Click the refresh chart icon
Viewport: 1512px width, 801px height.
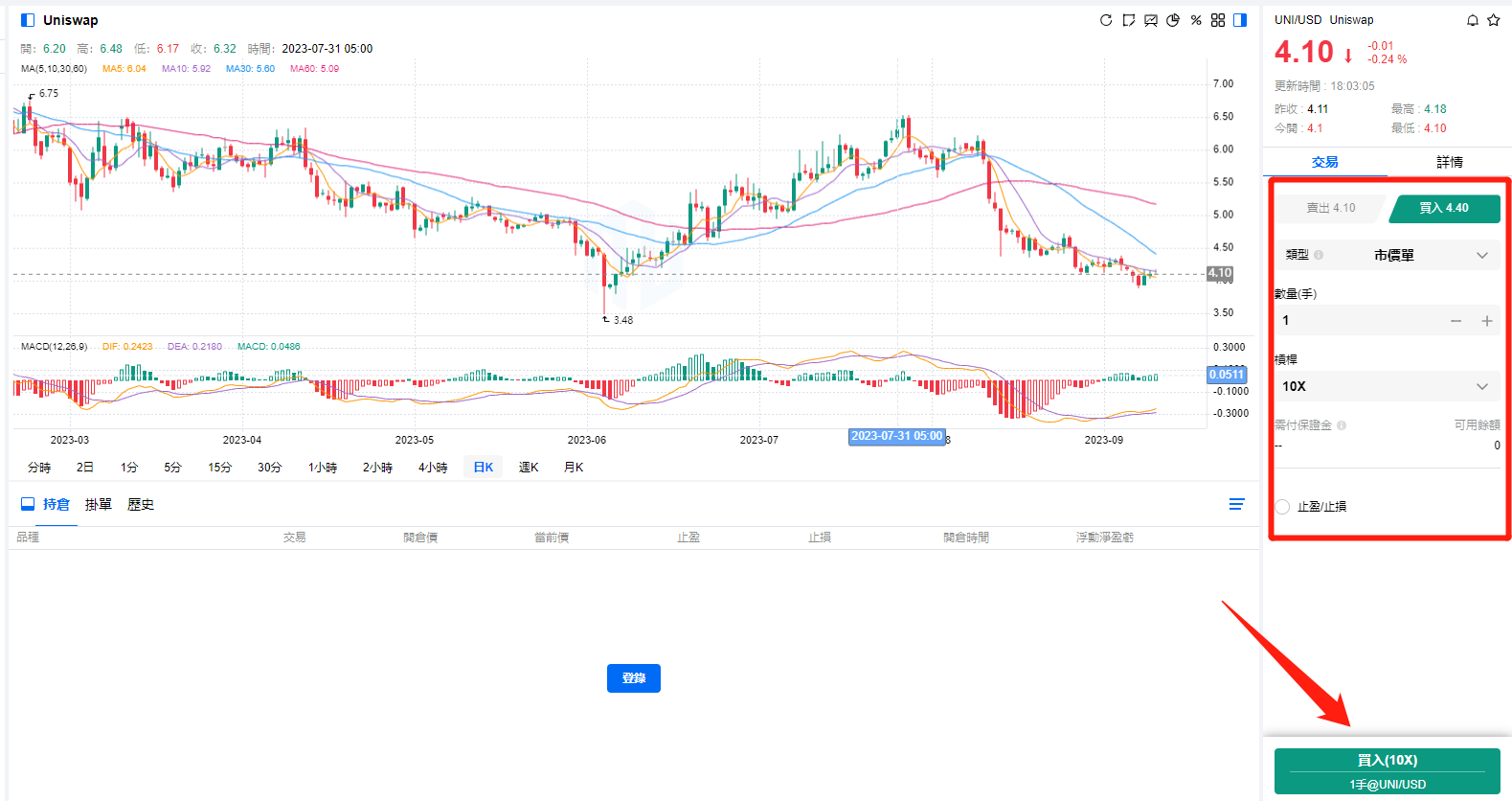[1106, 20]
